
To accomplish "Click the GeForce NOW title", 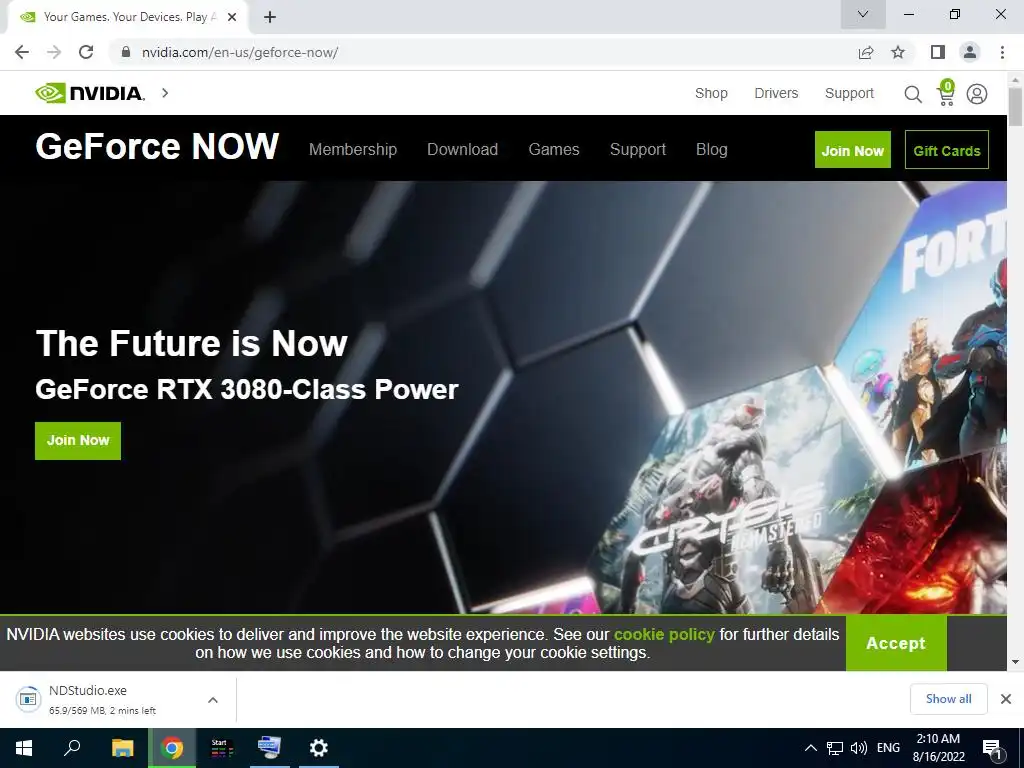I will [157, 146].
